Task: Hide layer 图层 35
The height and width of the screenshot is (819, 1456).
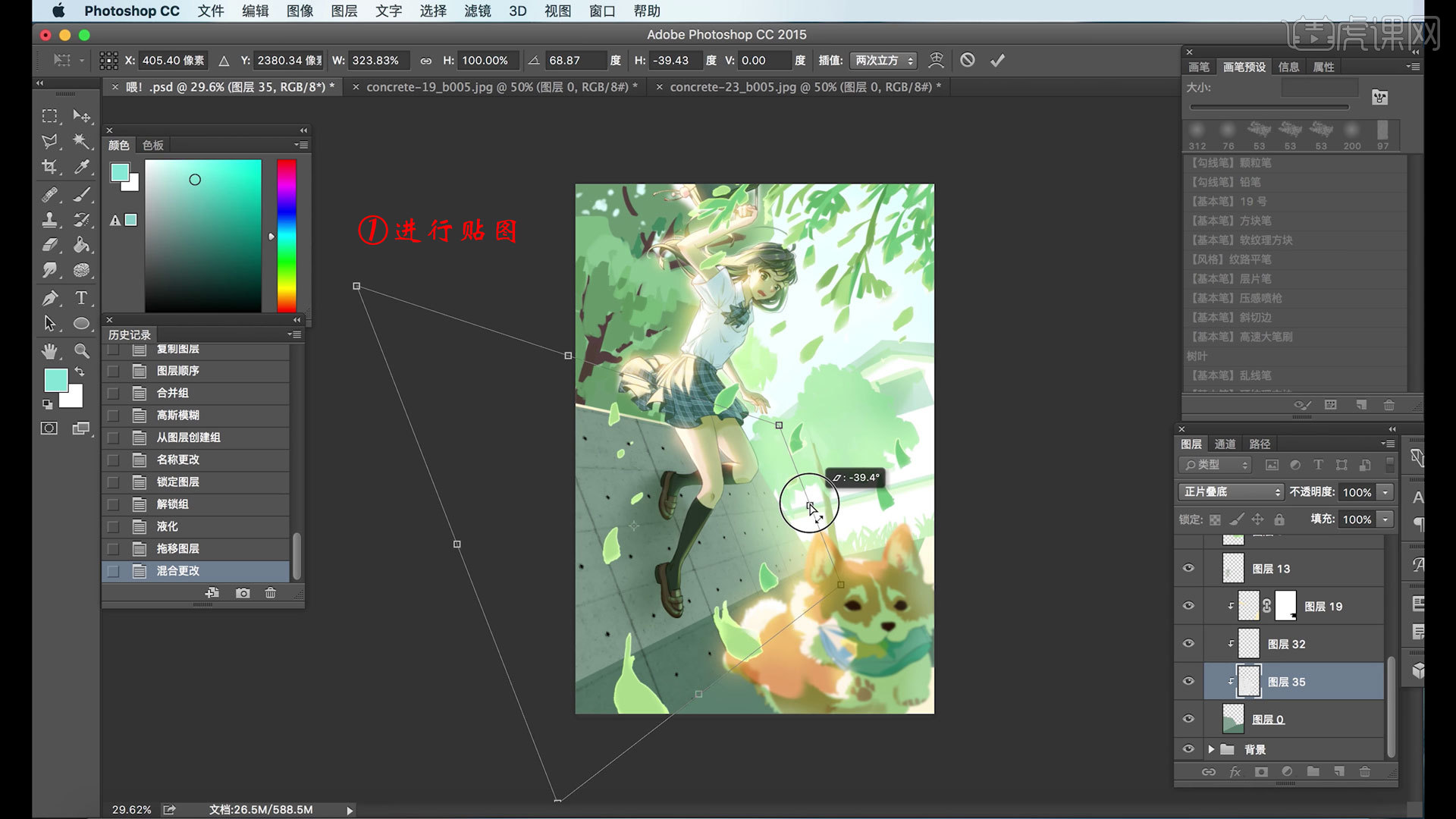Action: coord(1188,681)
